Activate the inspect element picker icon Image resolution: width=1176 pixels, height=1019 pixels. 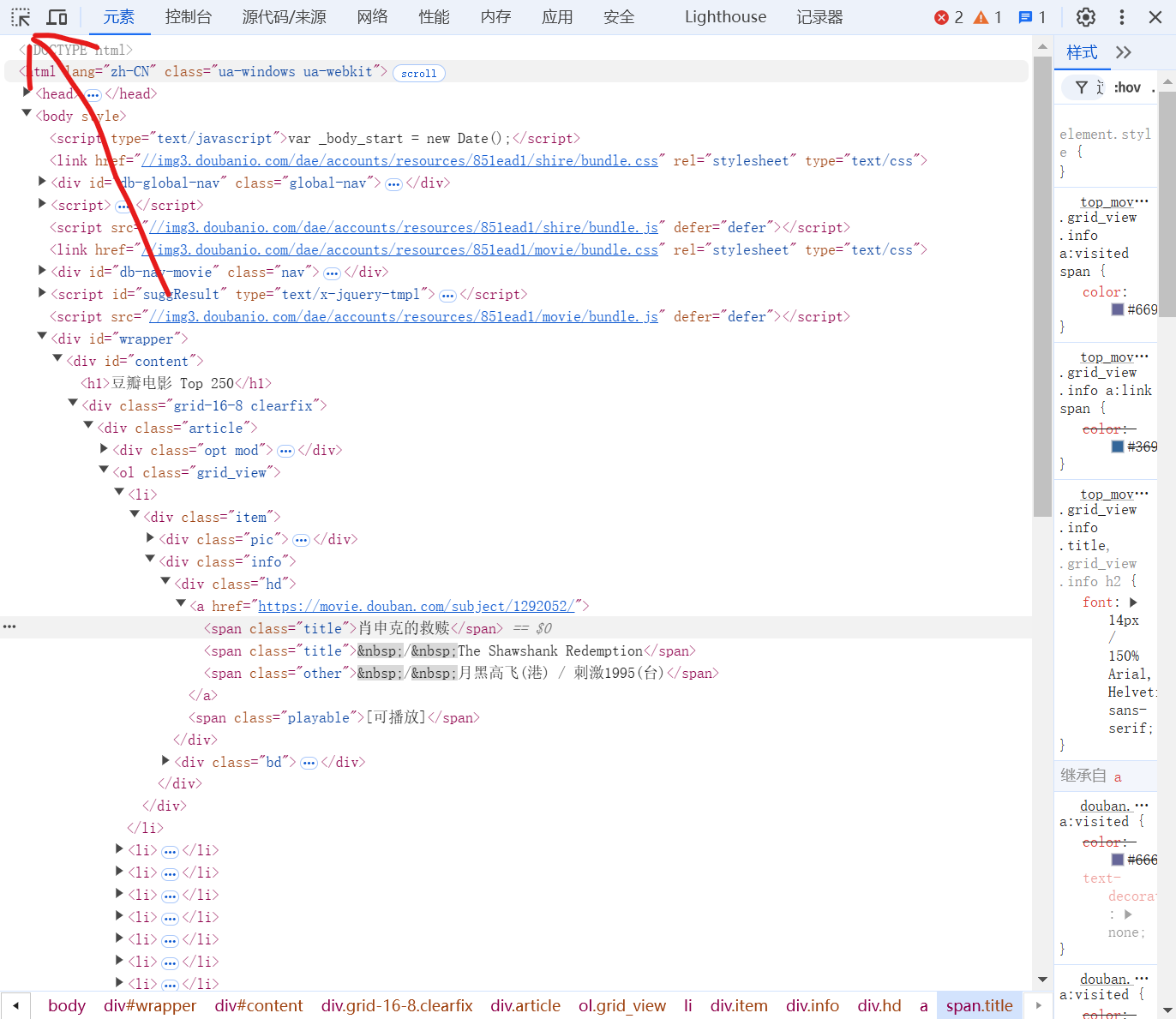pos(21,17)
